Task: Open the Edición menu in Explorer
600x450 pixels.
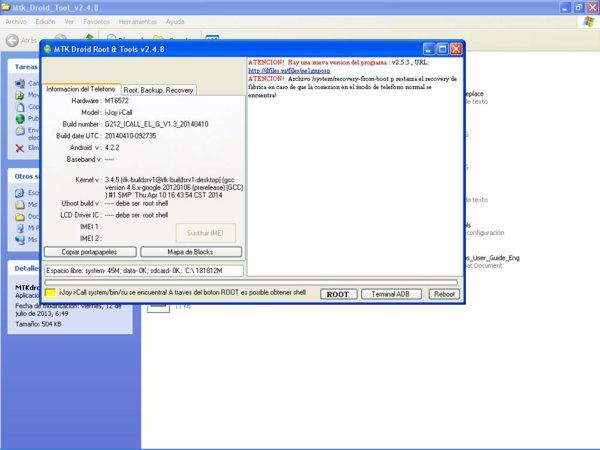Action: click(46, 22)
